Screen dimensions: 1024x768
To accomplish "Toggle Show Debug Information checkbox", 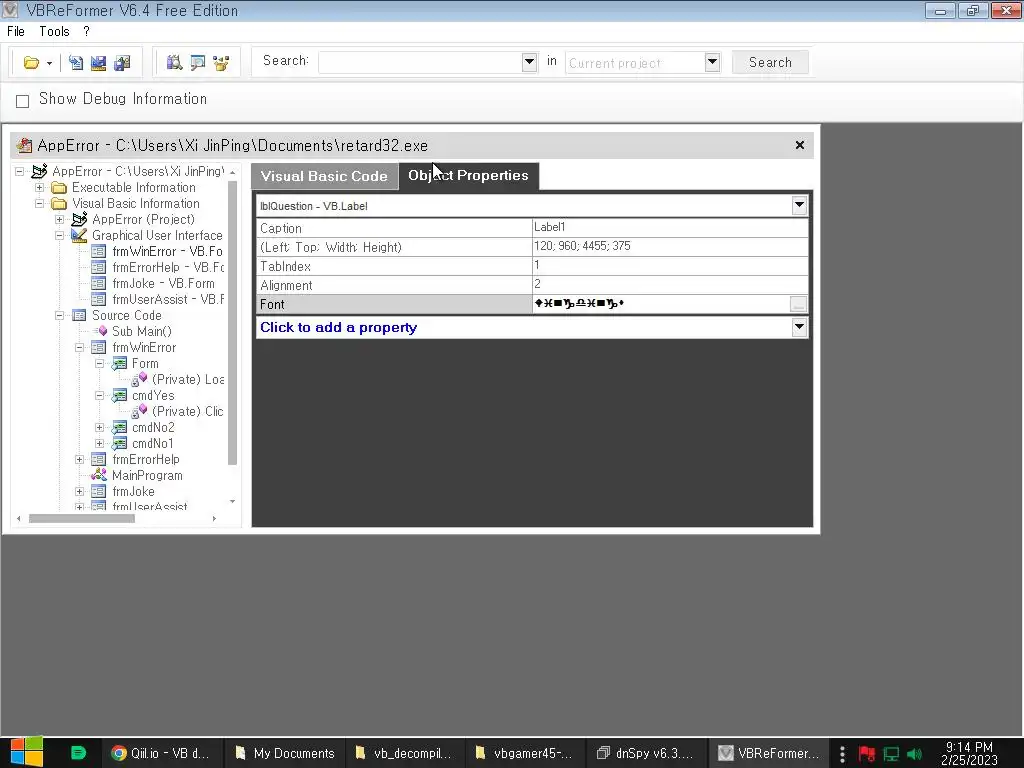I will [22, 101].
